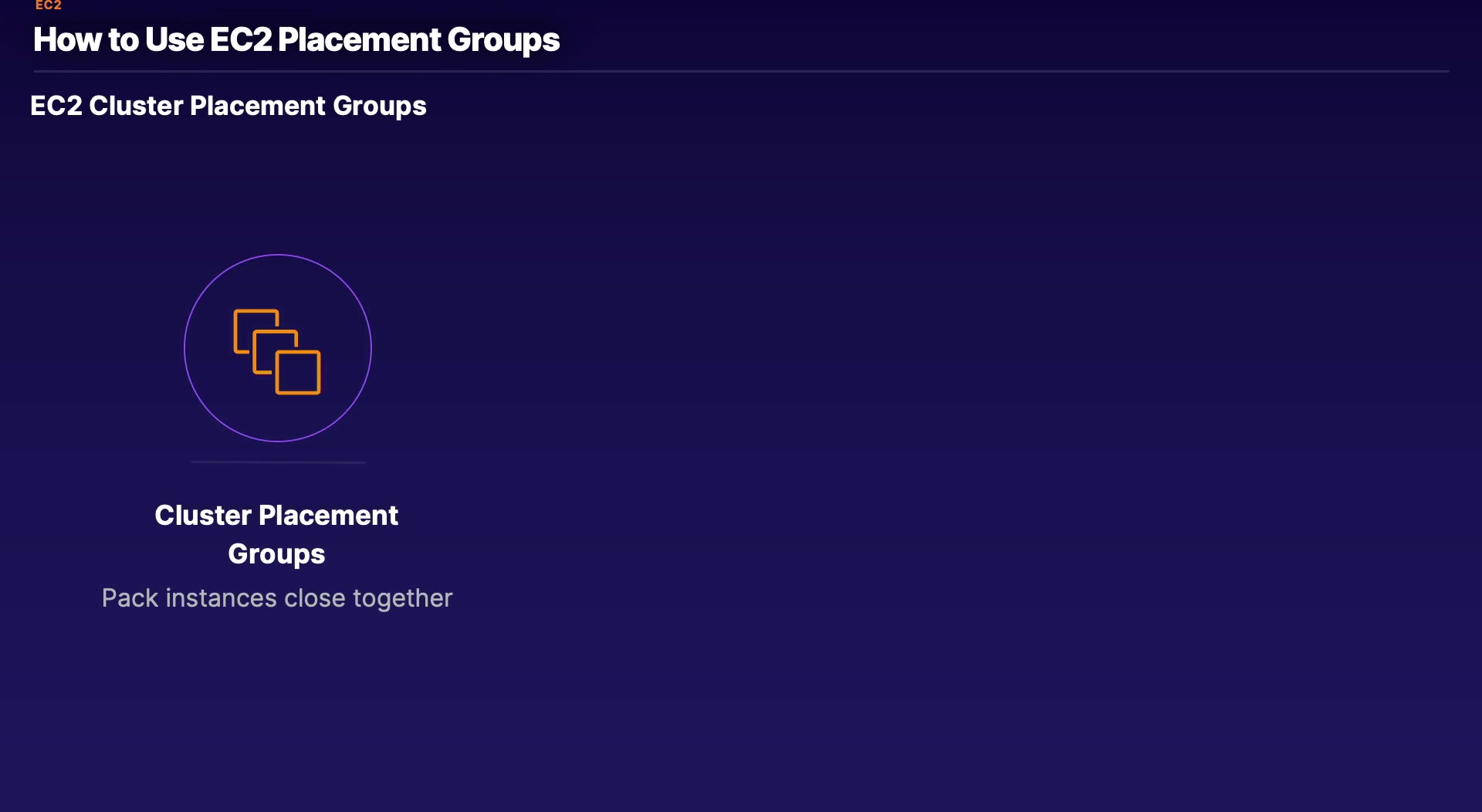Click the orange stacked-squares cluster icon

tap(277, 351)
